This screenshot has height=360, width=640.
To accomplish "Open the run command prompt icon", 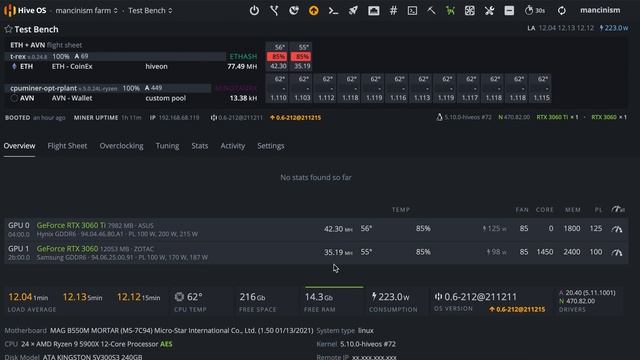I will 333,11.
